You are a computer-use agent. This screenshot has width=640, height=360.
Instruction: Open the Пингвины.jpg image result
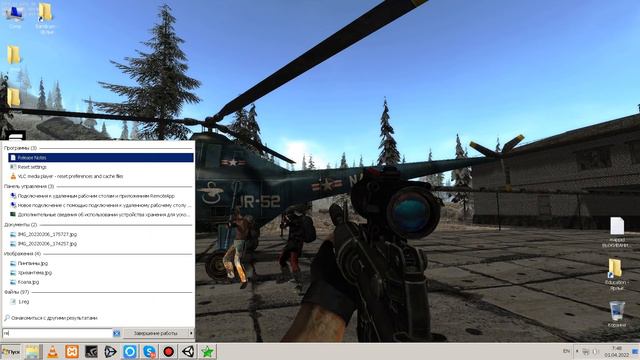(x=101, y=263)
